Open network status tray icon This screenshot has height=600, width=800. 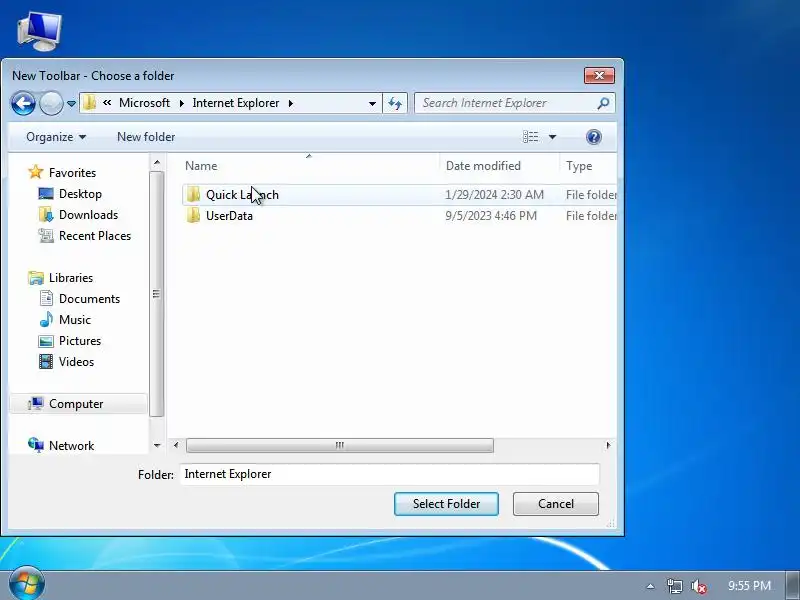click(x=674, y=586)
